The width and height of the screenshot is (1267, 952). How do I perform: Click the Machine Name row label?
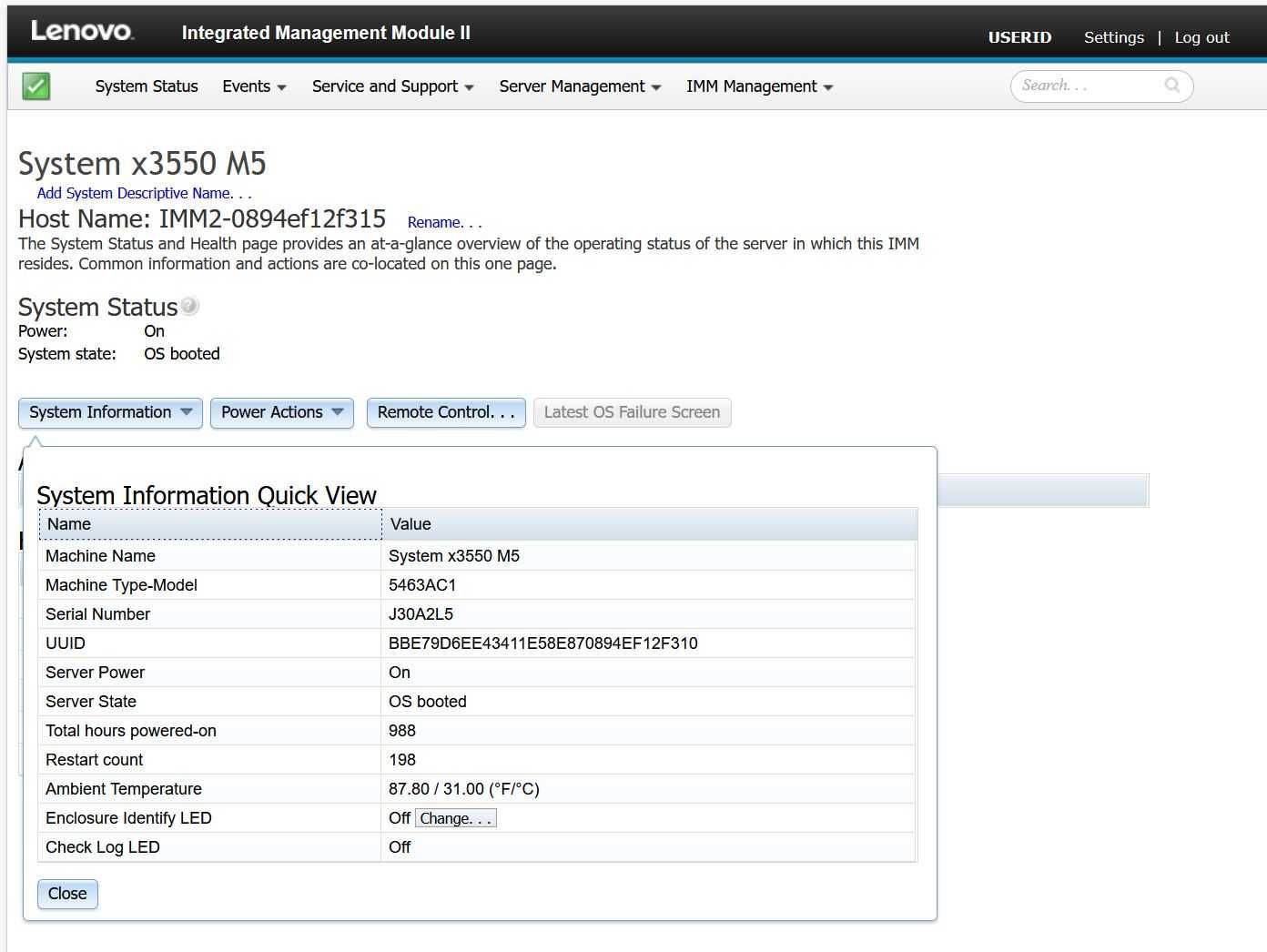tap(100, 556)
